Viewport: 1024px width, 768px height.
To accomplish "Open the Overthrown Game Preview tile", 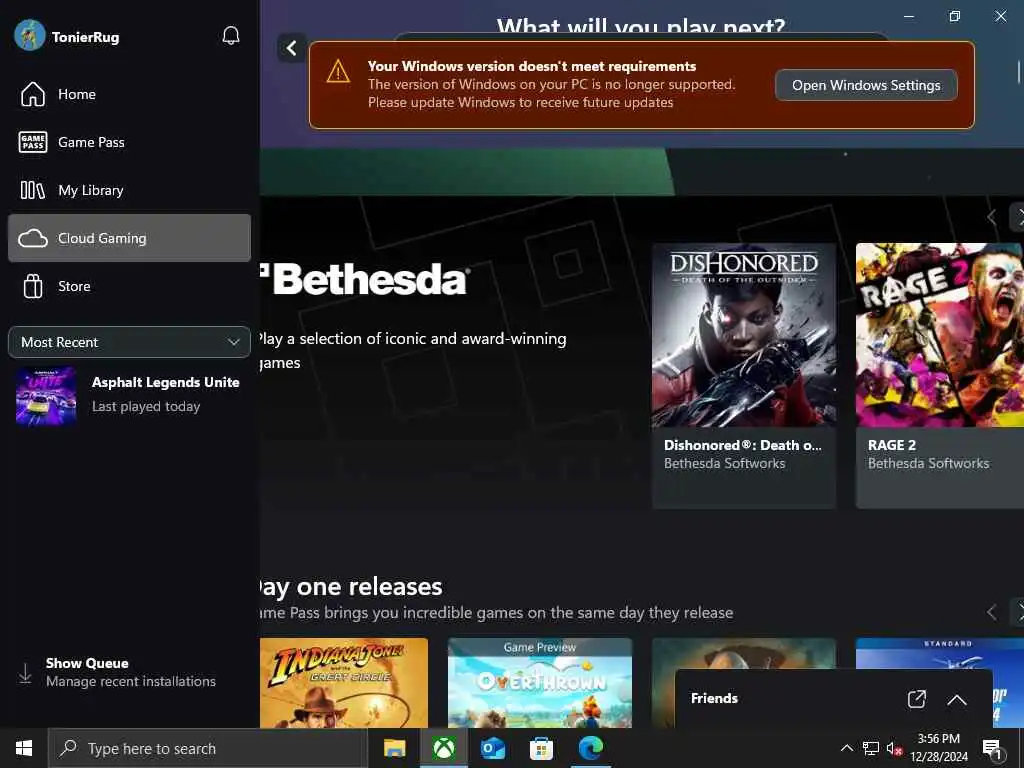I will click(x=540, y=682).
